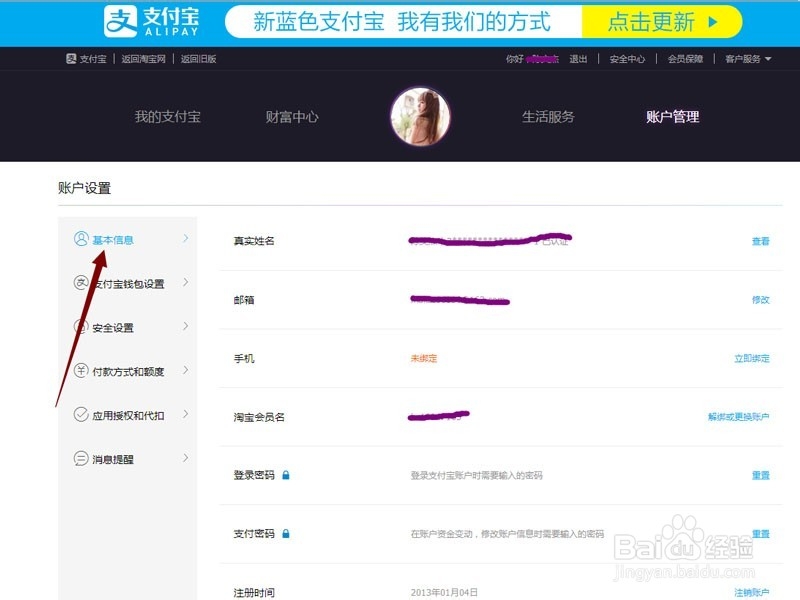Open the 生活服务 tab
Screen dimensions: 800x600
click(x=548, y=117)
